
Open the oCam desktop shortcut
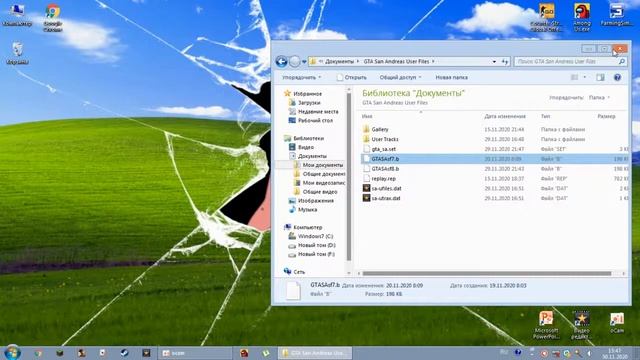coord(617,322)
